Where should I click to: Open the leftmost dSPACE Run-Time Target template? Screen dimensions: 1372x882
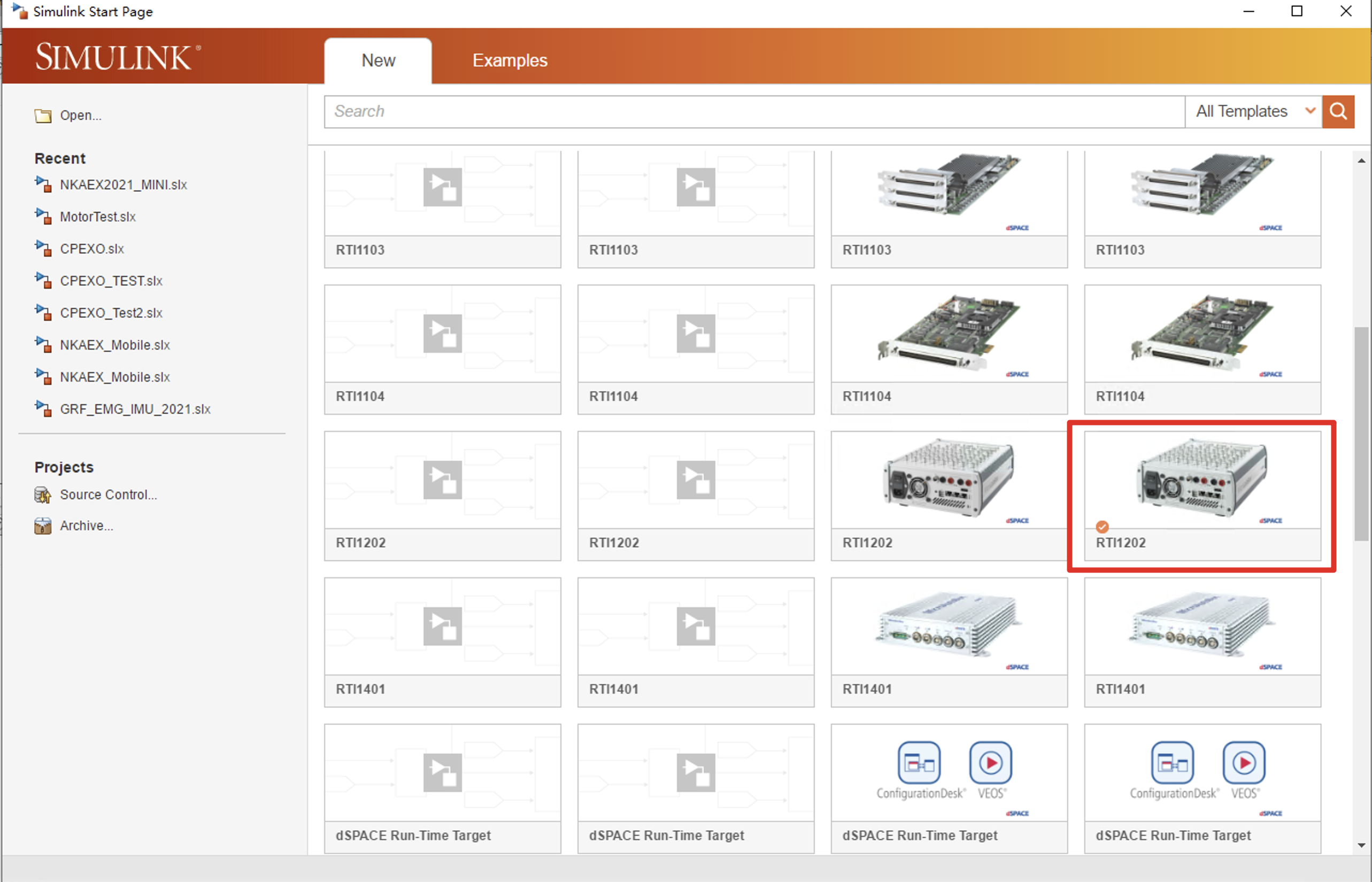point(442,788)
